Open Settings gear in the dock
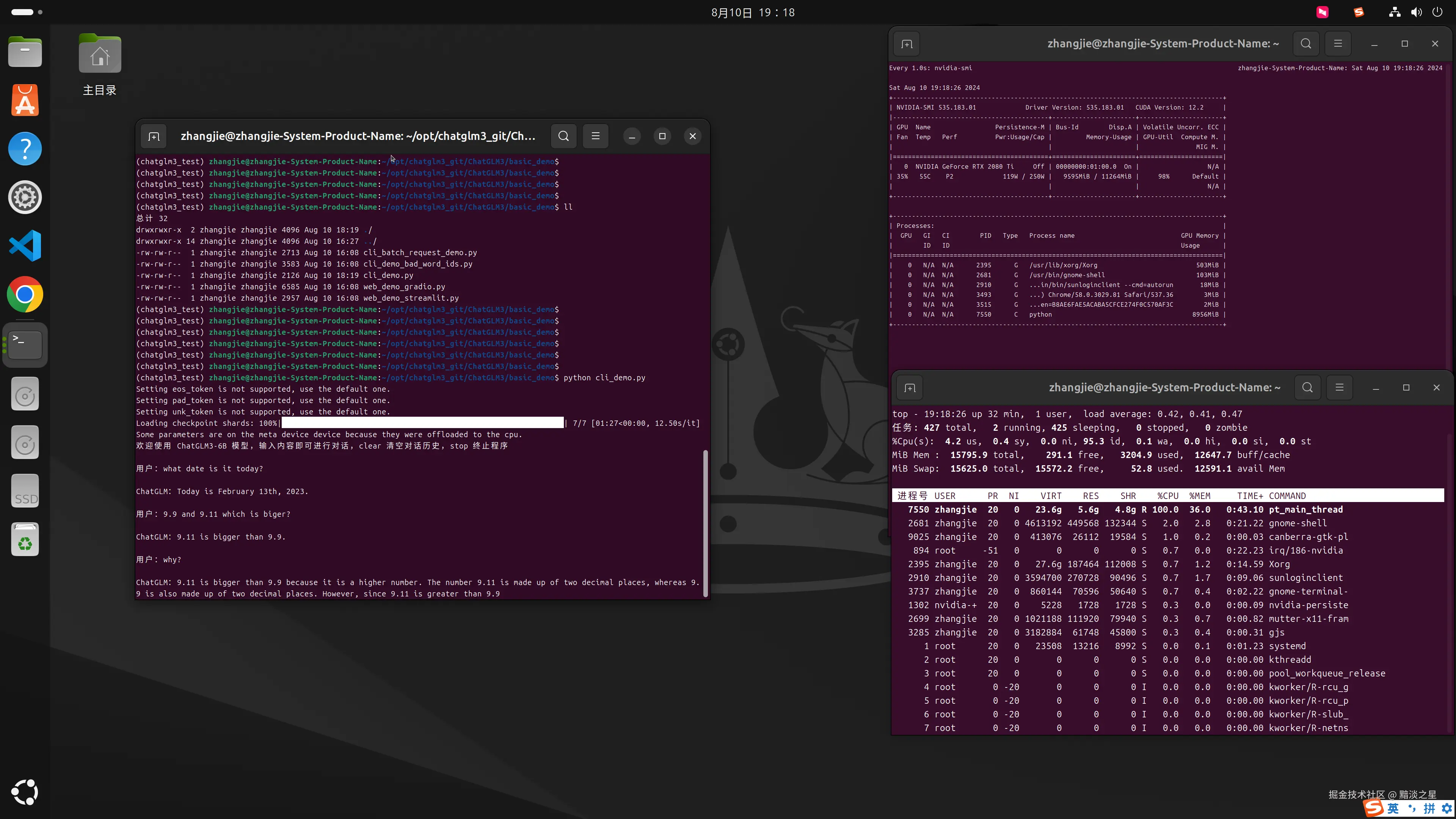This screenshot has width=1456, height=819. [x=25, y=197]
